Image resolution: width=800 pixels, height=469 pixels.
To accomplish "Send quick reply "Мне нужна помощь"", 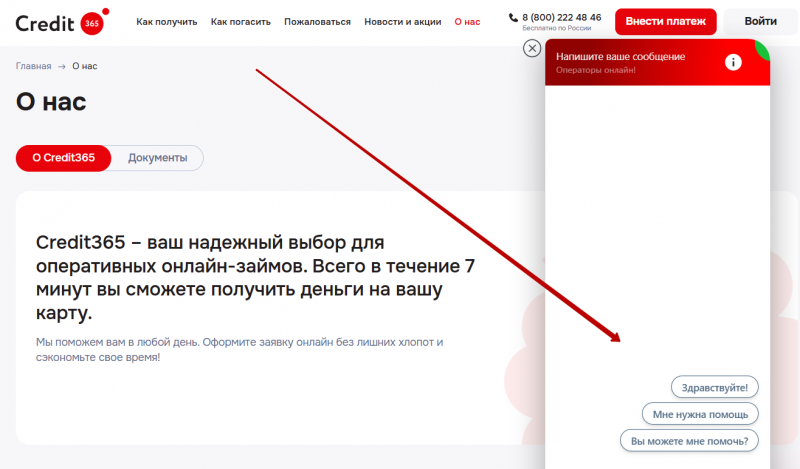I will coord(700,414).
